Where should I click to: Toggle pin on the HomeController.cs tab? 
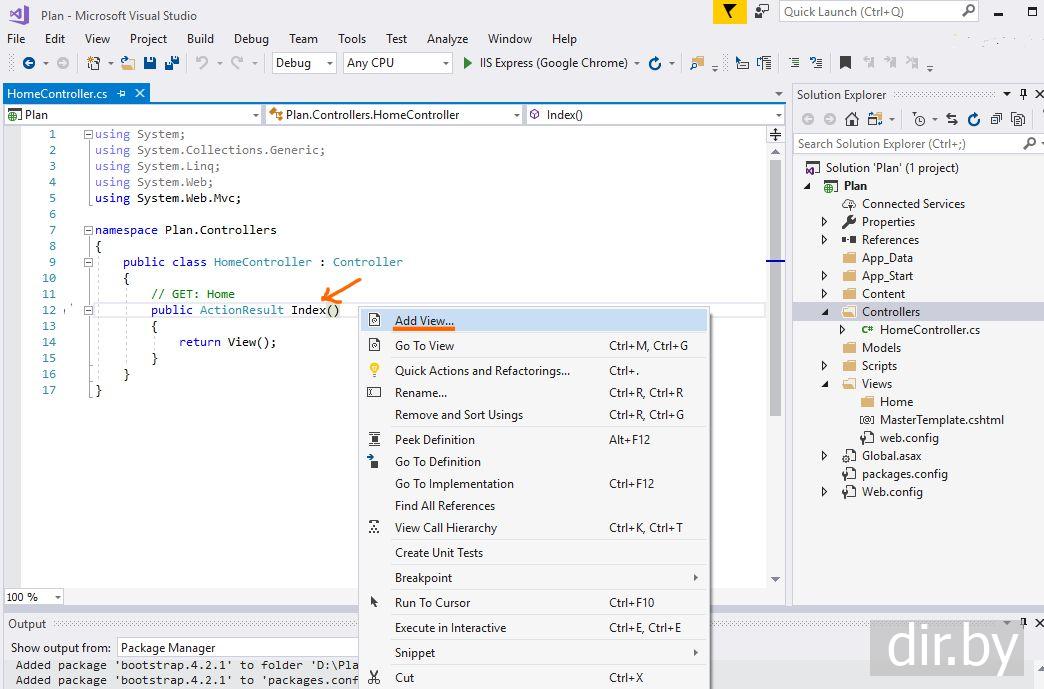(x=122, y=93)
